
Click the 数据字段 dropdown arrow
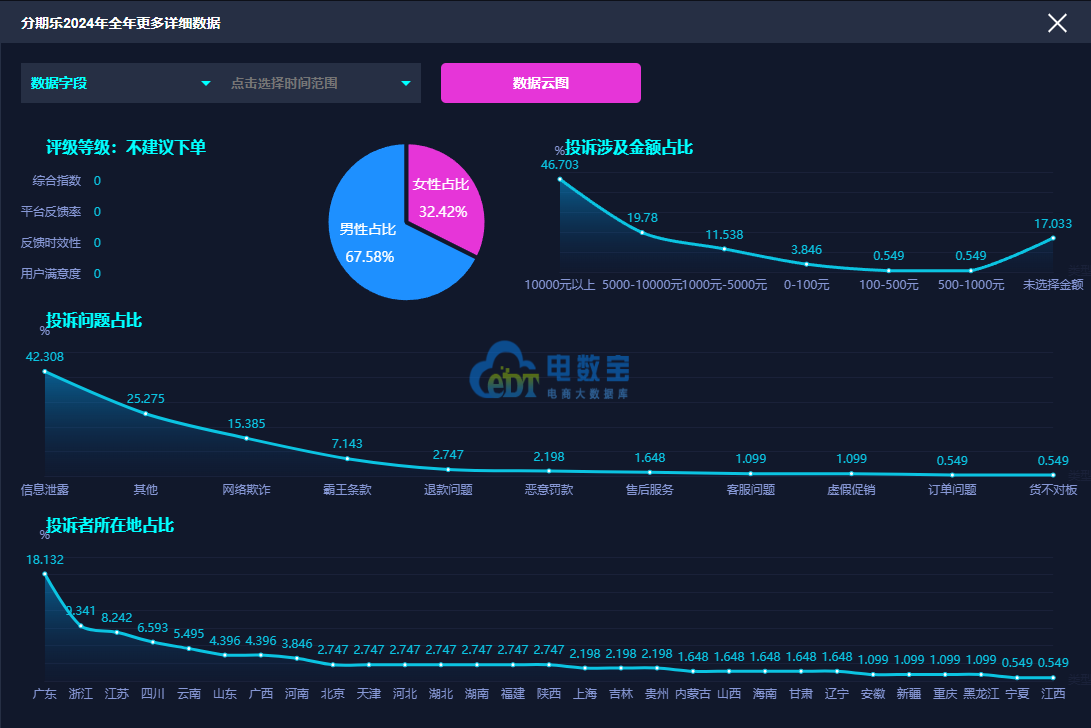pyautogui.click(x=206, y=84)
